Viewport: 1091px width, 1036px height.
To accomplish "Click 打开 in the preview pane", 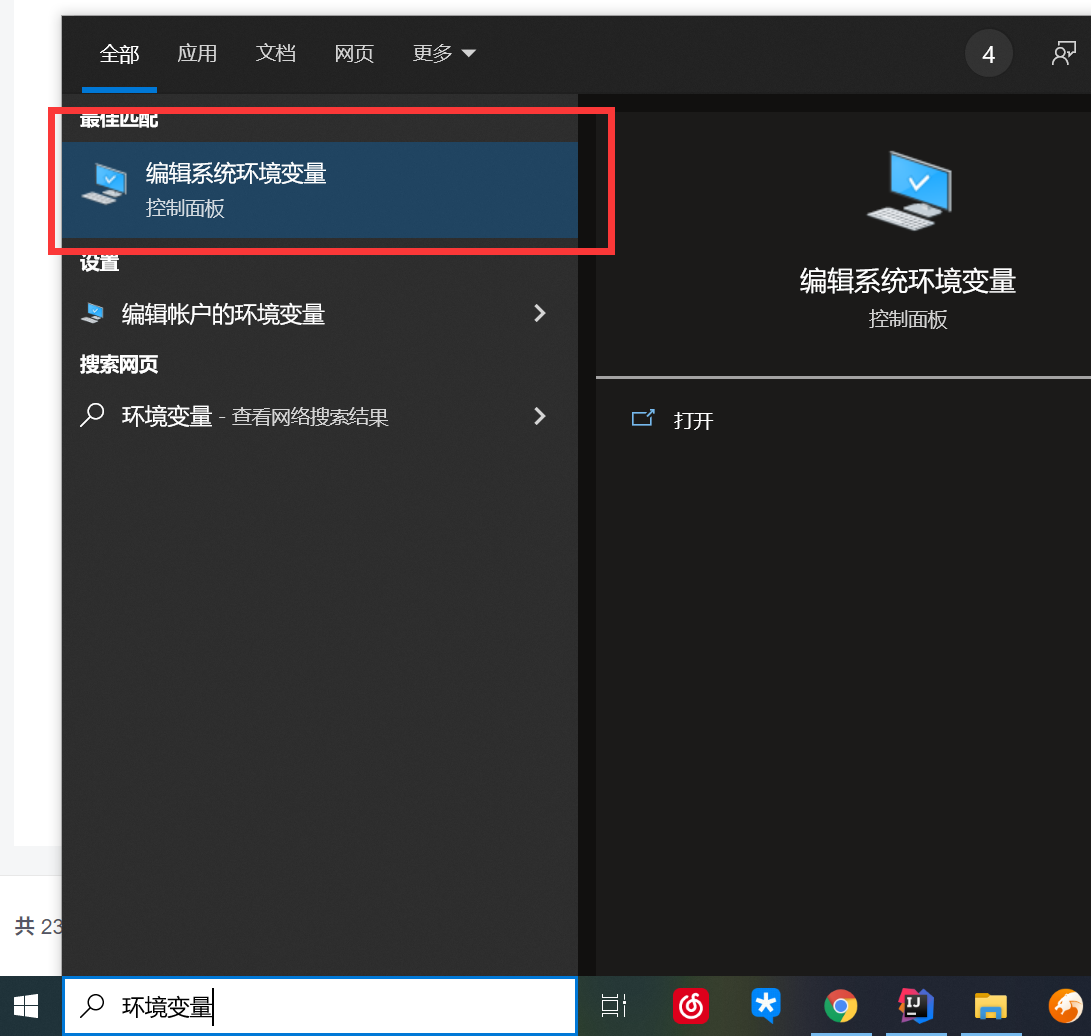I will (x=693, y=420).
